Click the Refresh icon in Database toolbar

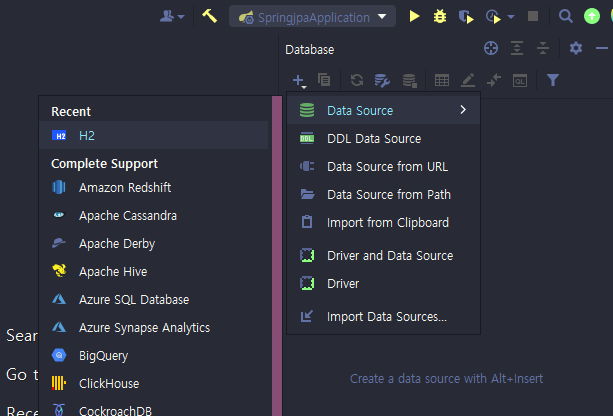coord(357,80)
